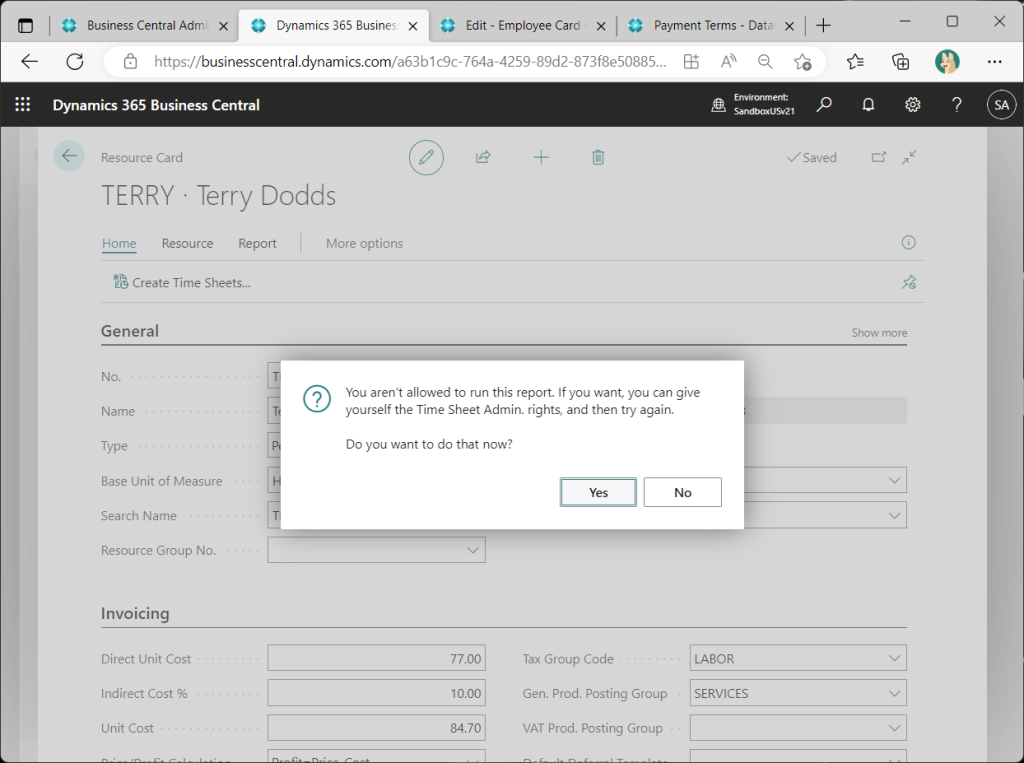Open the browser app available icon
Viewport: 1024px width, 763px height.
pos(691,61)
